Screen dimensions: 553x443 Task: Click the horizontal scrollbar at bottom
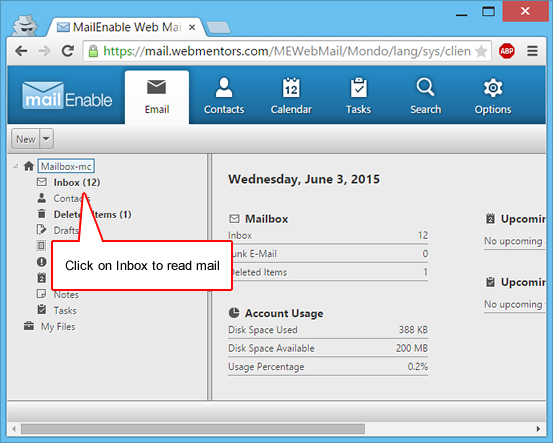click(x=193, y=429)
